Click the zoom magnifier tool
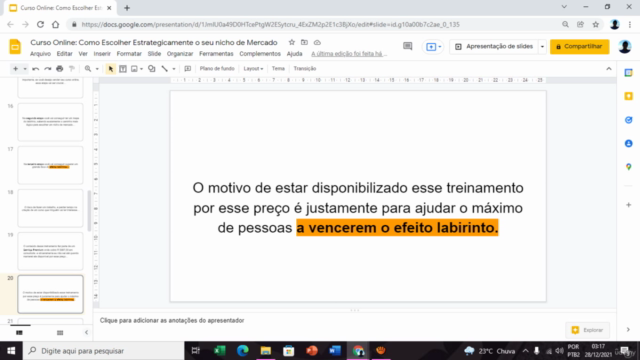640x360 pixels. [x=88, y=69]
